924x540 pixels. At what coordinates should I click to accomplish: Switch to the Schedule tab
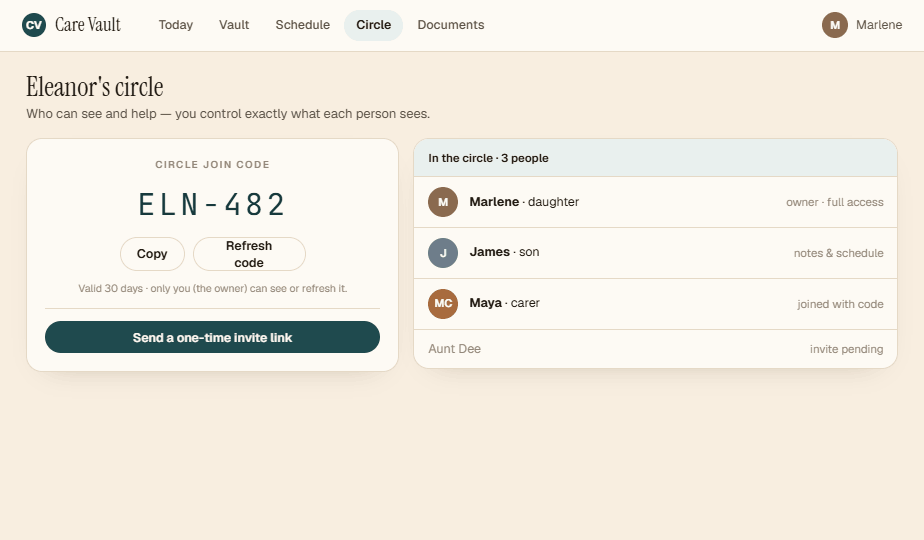[302, 25]
